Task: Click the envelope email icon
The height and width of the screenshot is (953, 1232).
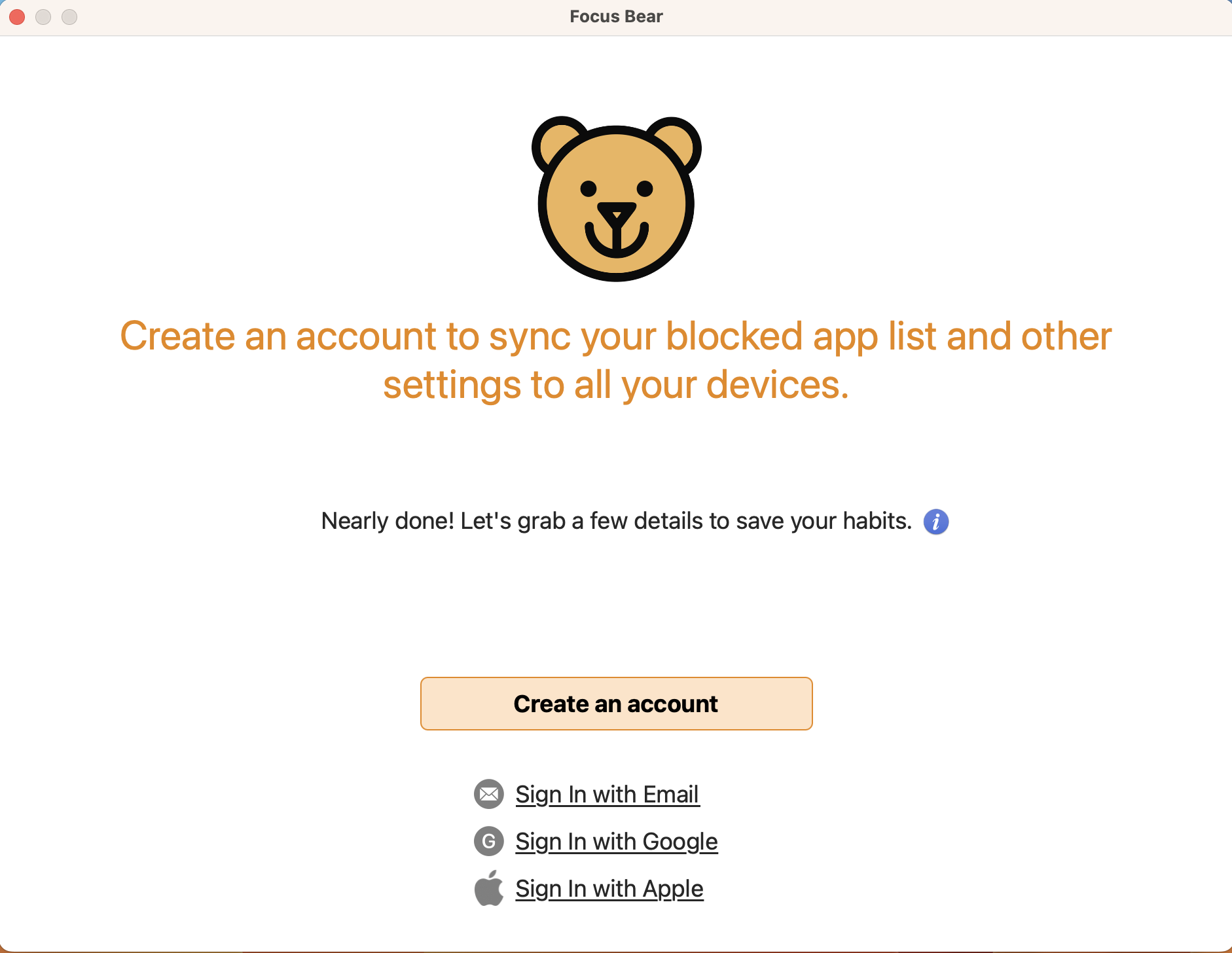Action: [489, 794]
